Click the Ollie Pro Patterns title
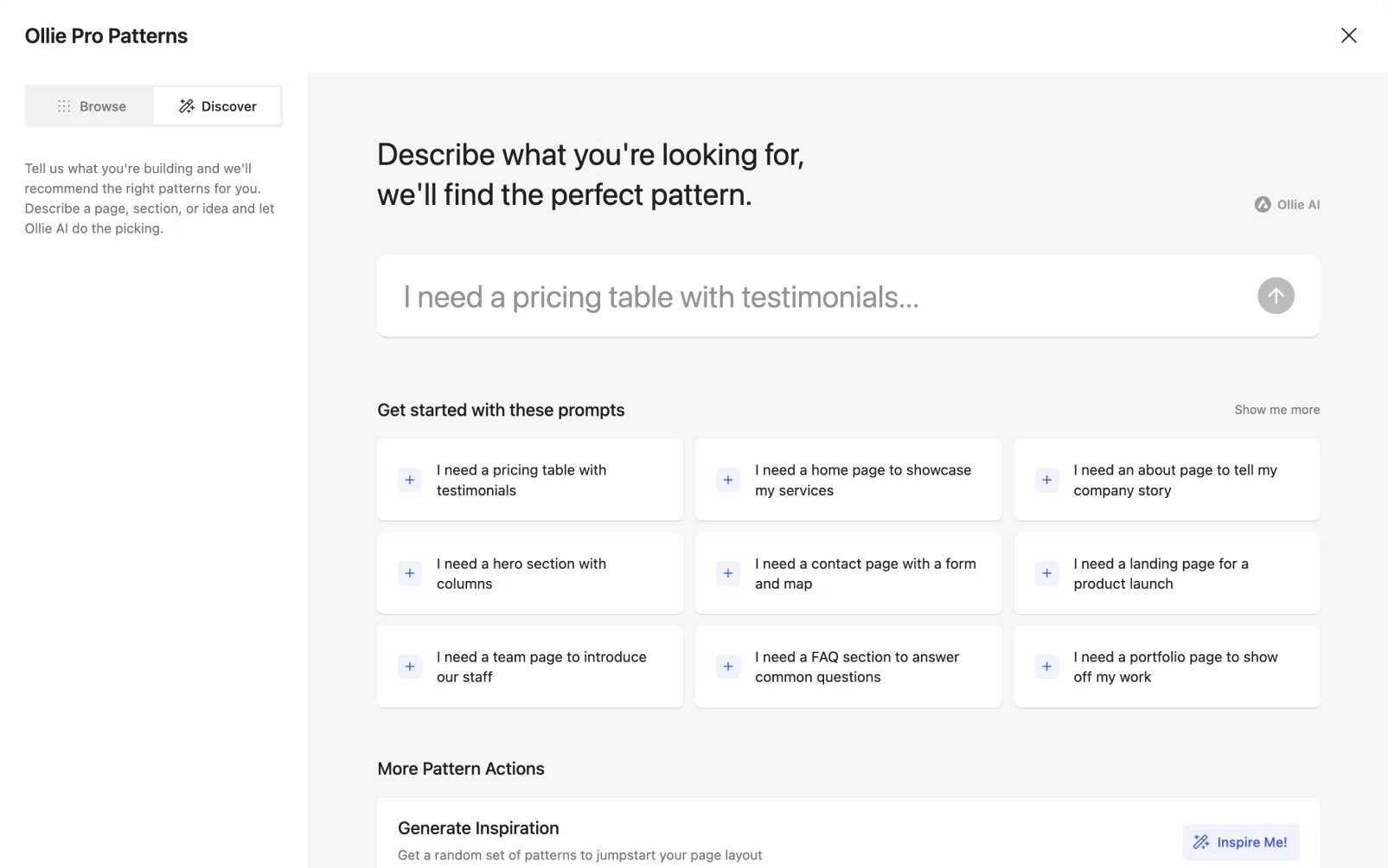This screenshot has height=868, width=1388. point(106,35)
